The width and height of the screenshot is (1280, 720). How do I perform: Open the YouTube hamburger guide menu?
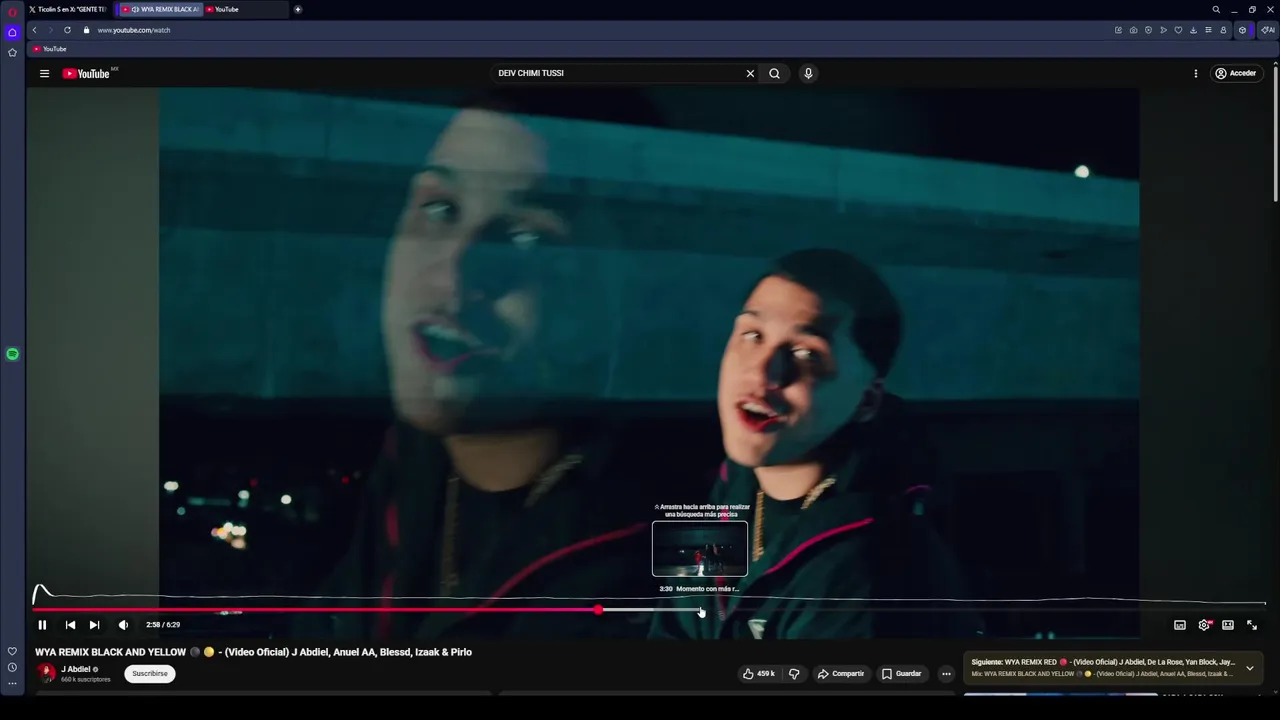(44, 73)
